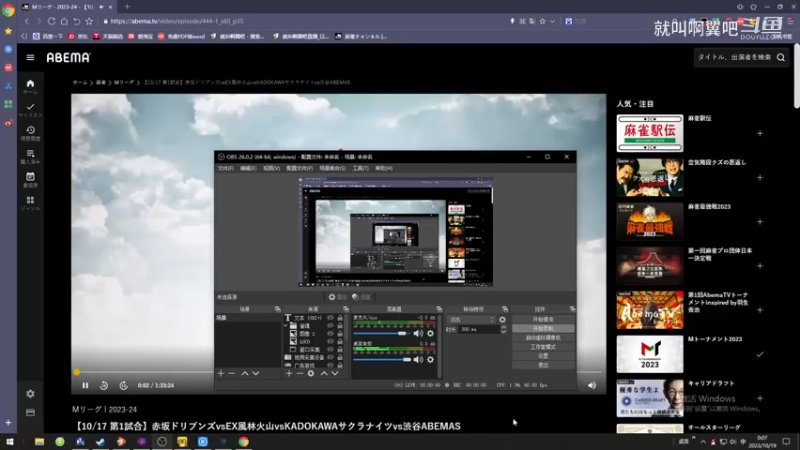Open the OBS 工具(T) menu
Screen dimensions: 800x450
pos(360,168)
